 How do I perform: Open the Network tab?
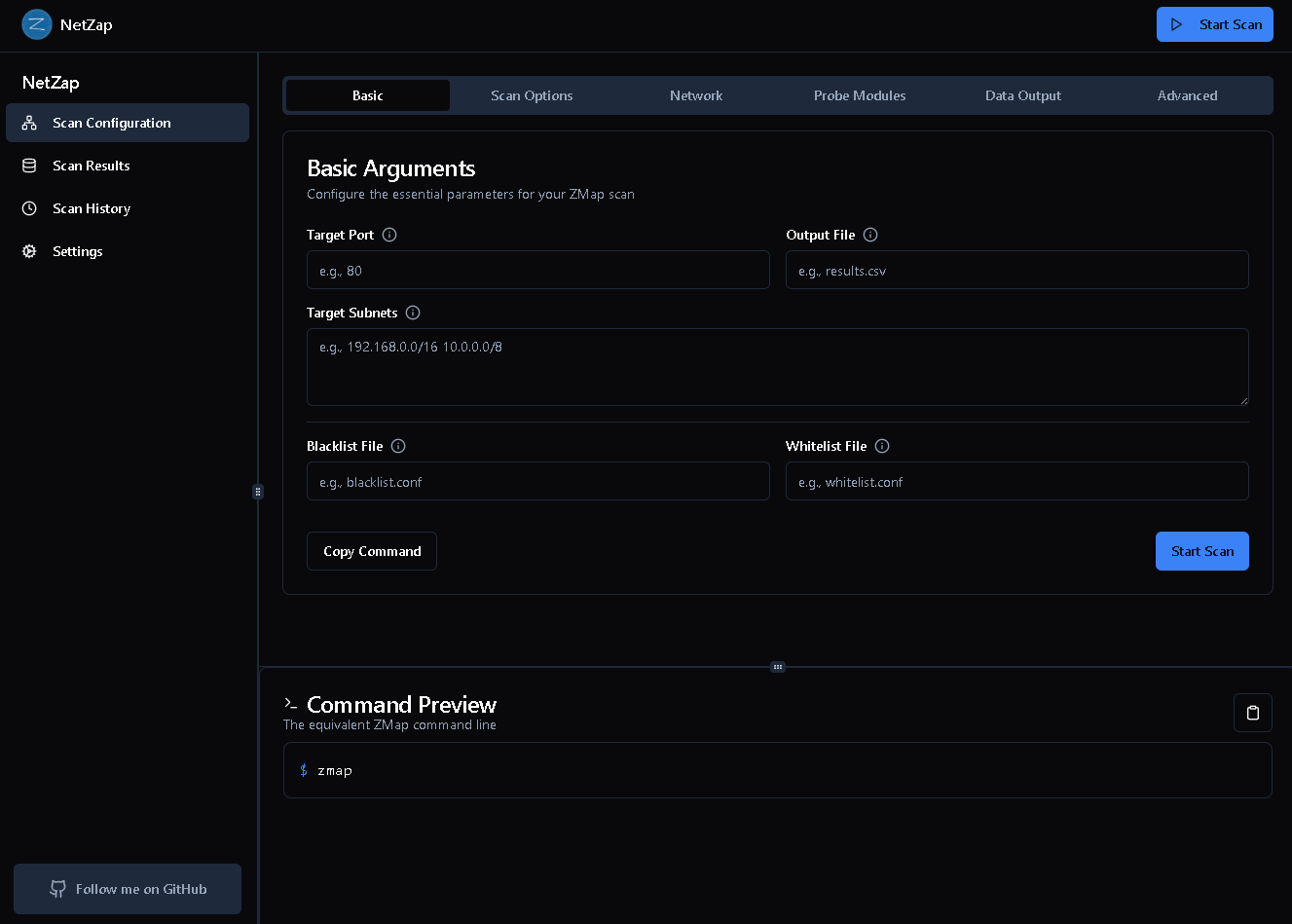point(696,95)
